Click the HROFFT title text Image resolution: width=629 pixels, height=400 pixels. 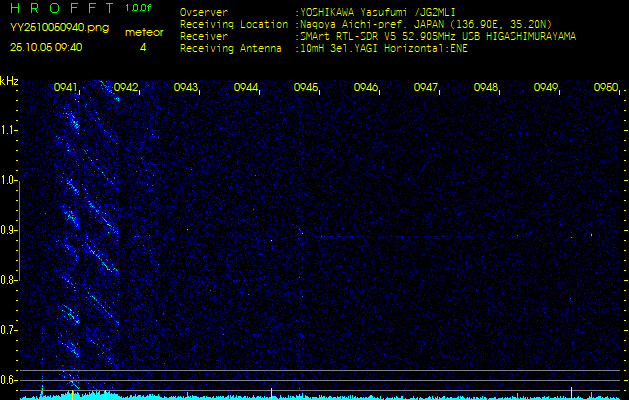[64, 7]
